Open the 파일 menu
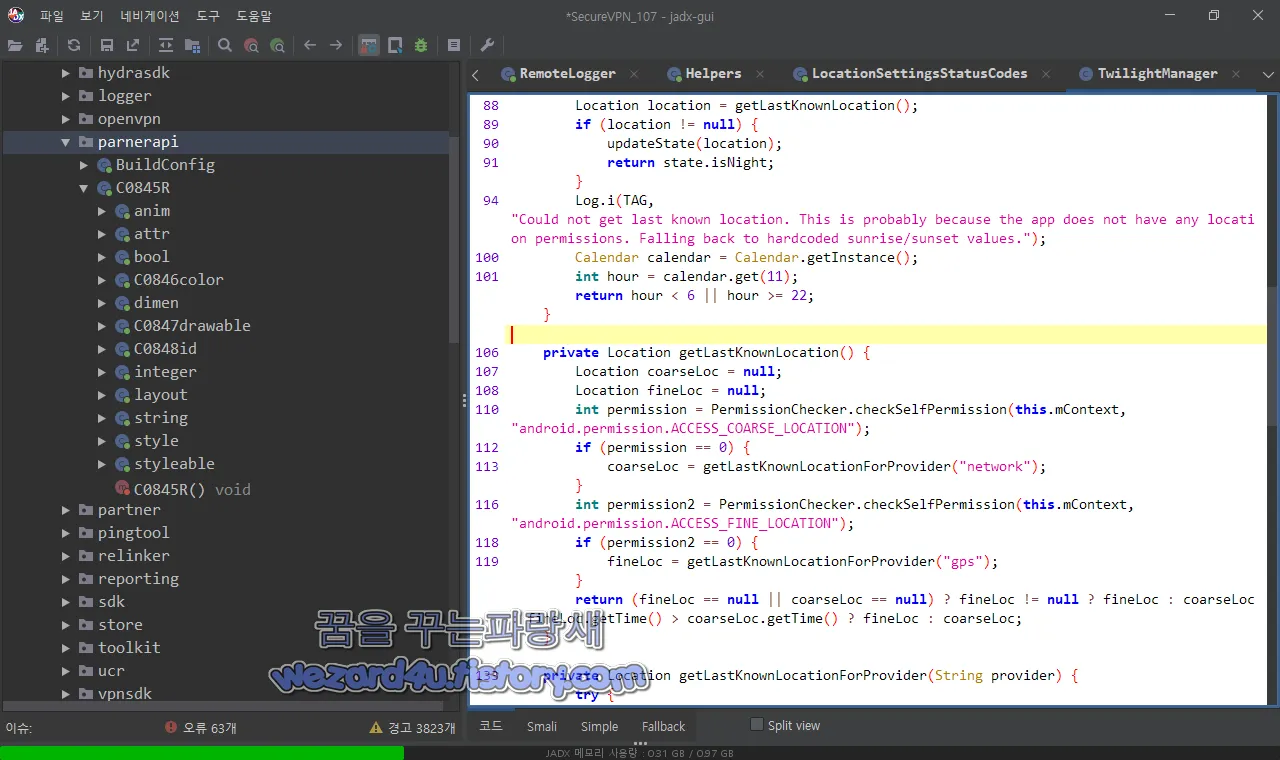This screenshot has height=760, width=1280. tap(52, 16)
